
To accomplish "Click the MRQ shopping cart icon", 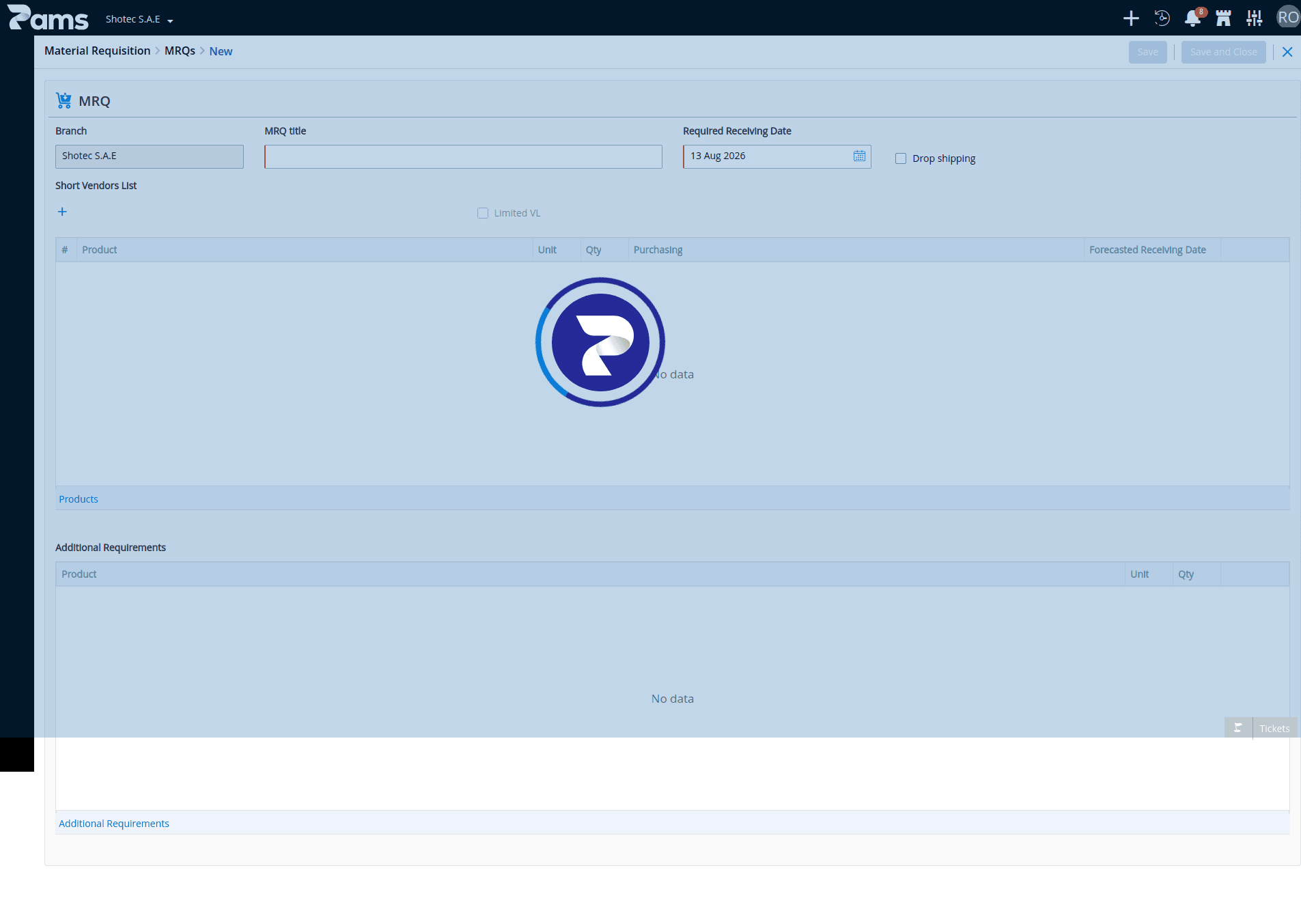I will click(x=64, y=100).
